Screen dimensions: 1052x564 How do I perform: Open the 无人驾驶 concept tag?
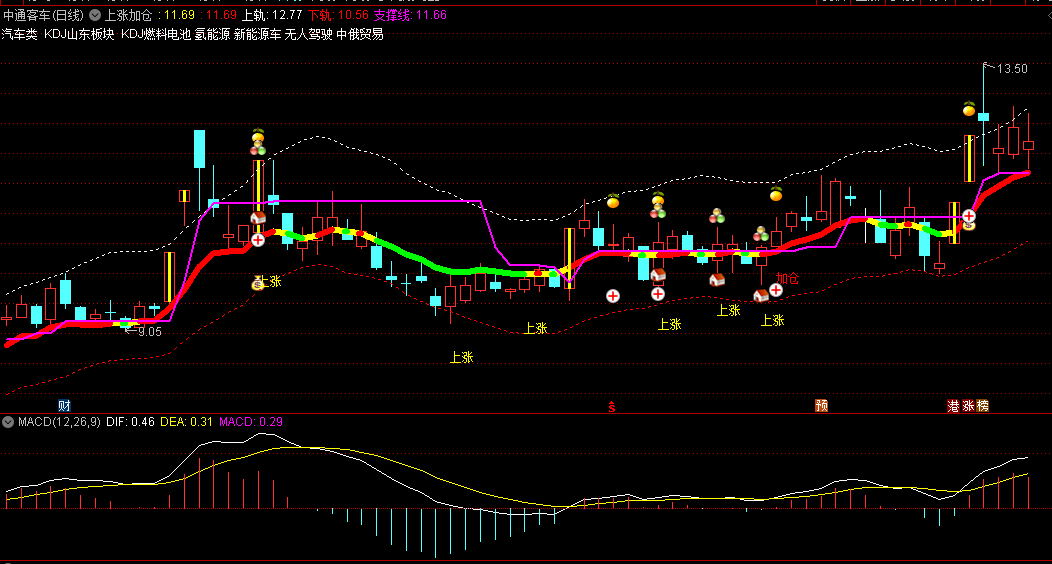click(308, 34)
